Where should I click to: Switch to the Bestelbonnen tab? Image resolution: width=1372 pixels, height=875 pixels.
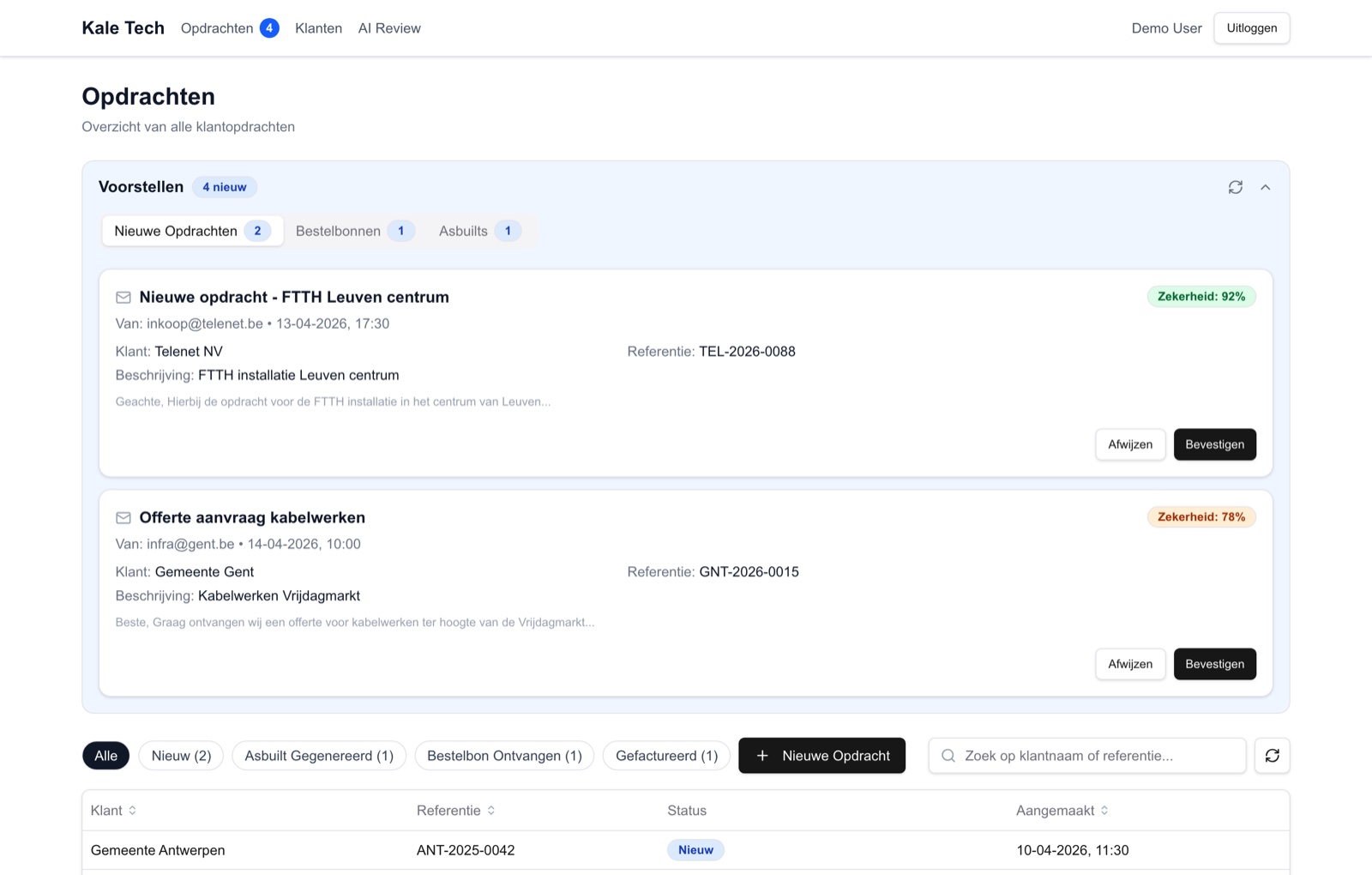point(354,231)
